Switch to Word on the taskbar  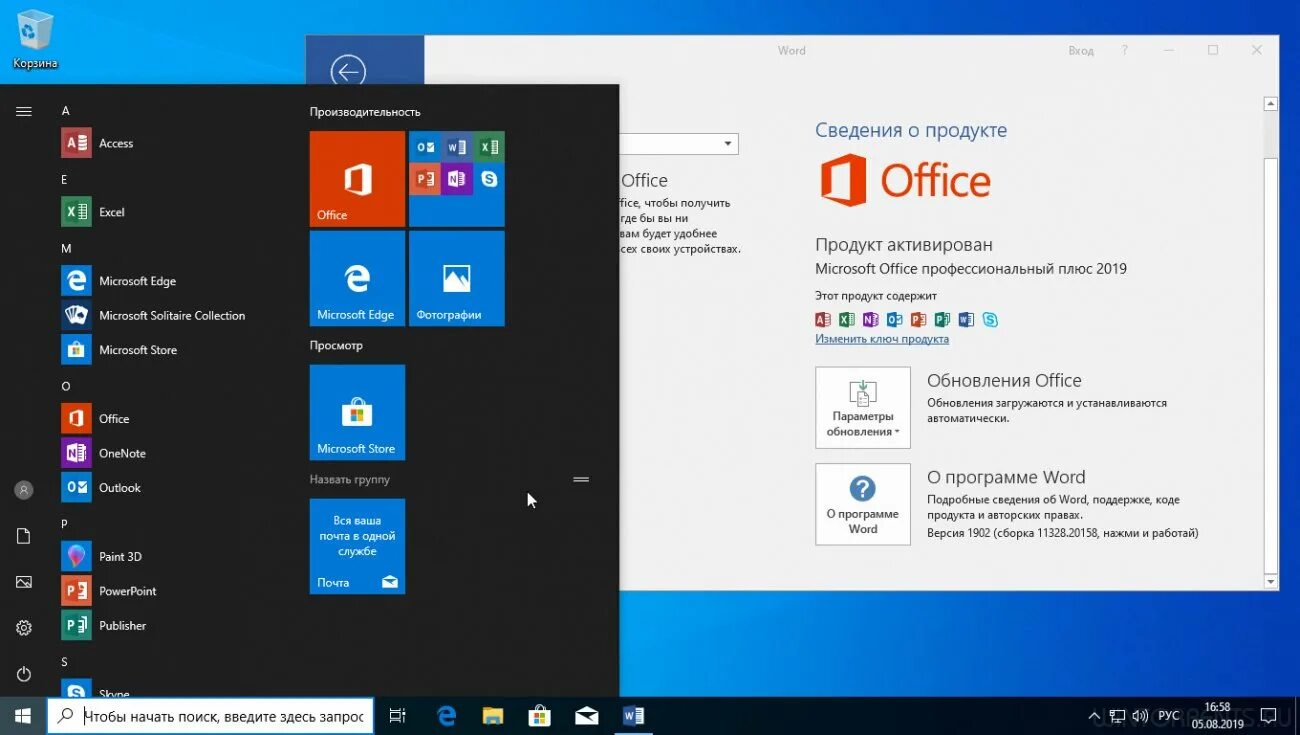(x=634, y=716)
